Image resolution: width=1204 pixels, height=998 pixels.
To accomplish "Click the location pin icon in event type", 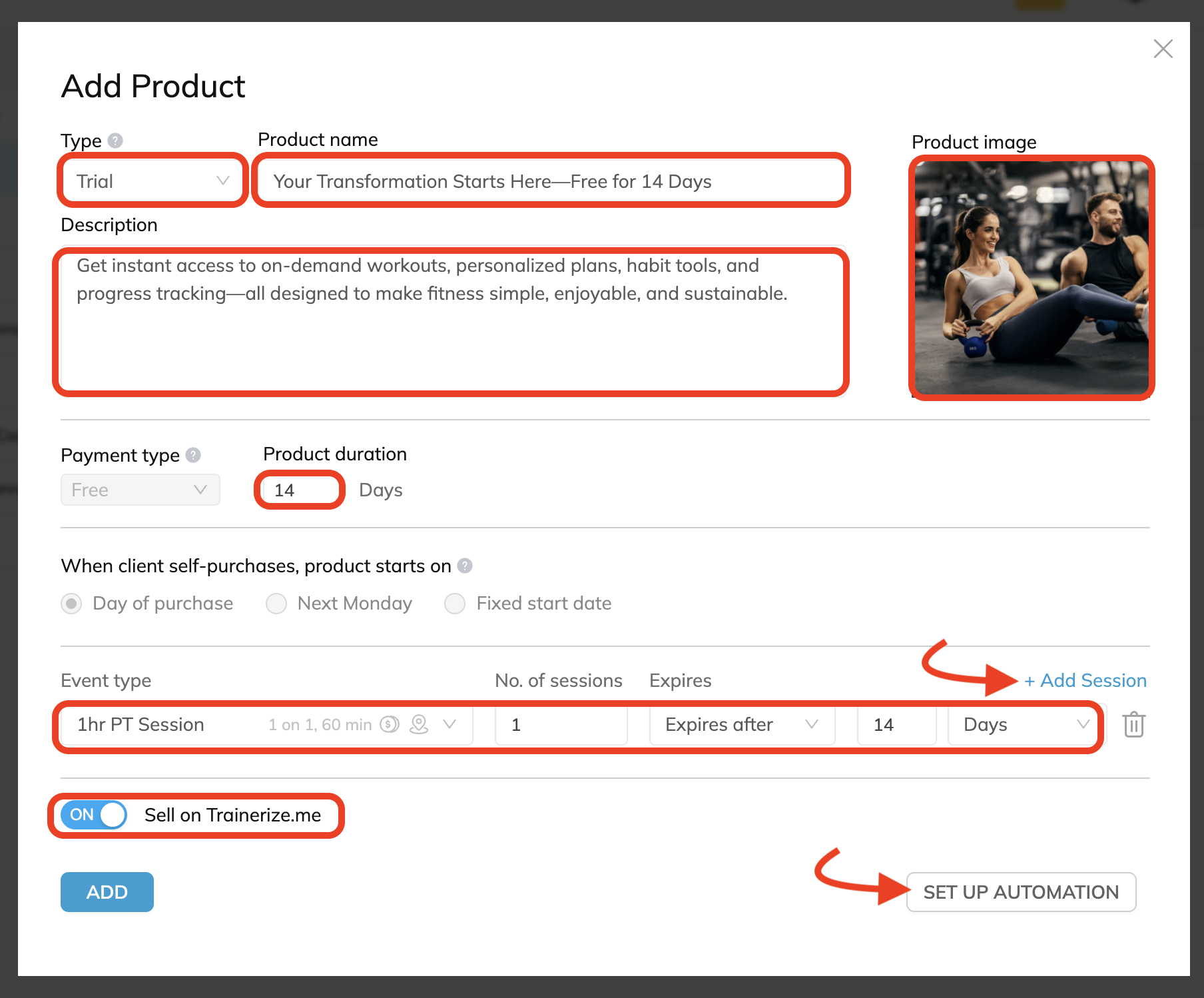I will click(419, 724).
